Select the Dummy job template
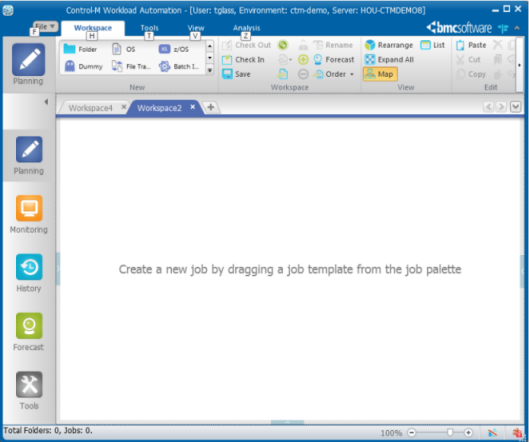The image size is (529, 442). [x=83, y=66]
